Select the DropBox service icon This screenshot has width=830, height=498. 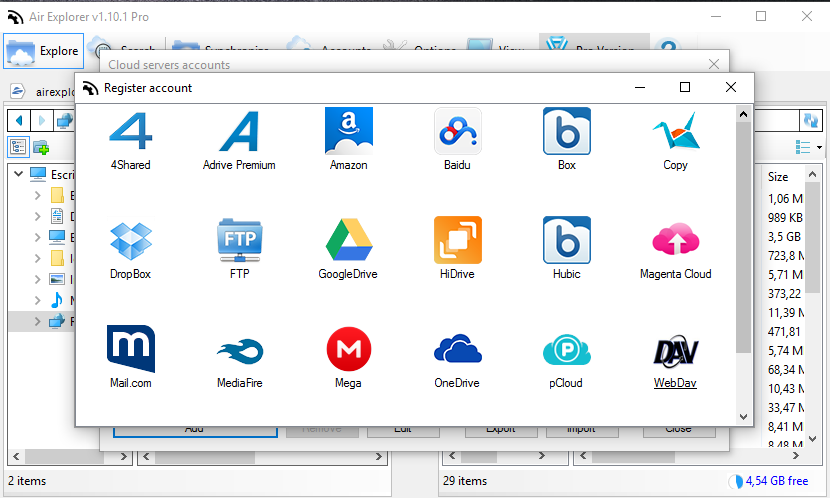[x=130, y=240]
